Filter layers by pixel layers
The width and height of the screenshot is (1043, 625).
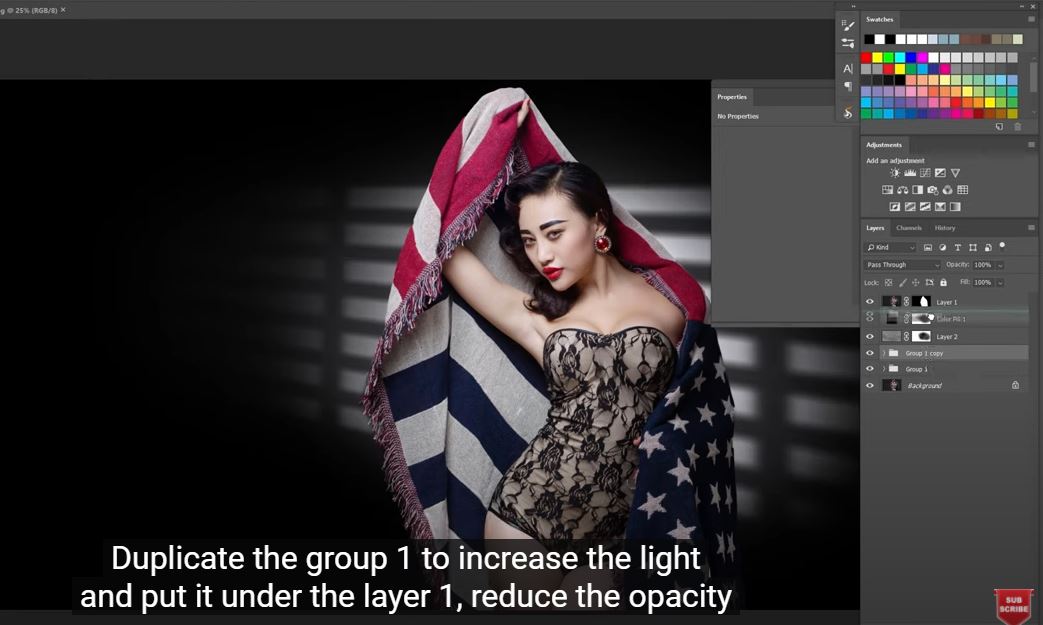tap(928, 247)
